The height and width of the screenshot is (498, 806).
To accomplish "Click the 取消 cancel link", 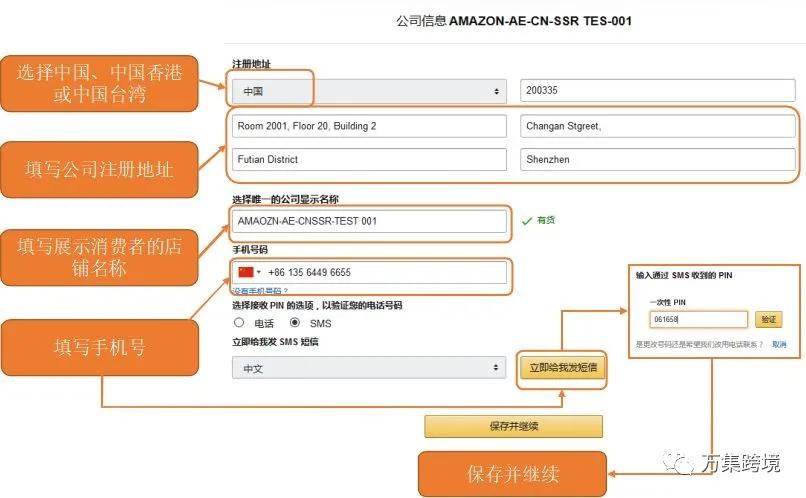I will (779, 344).
